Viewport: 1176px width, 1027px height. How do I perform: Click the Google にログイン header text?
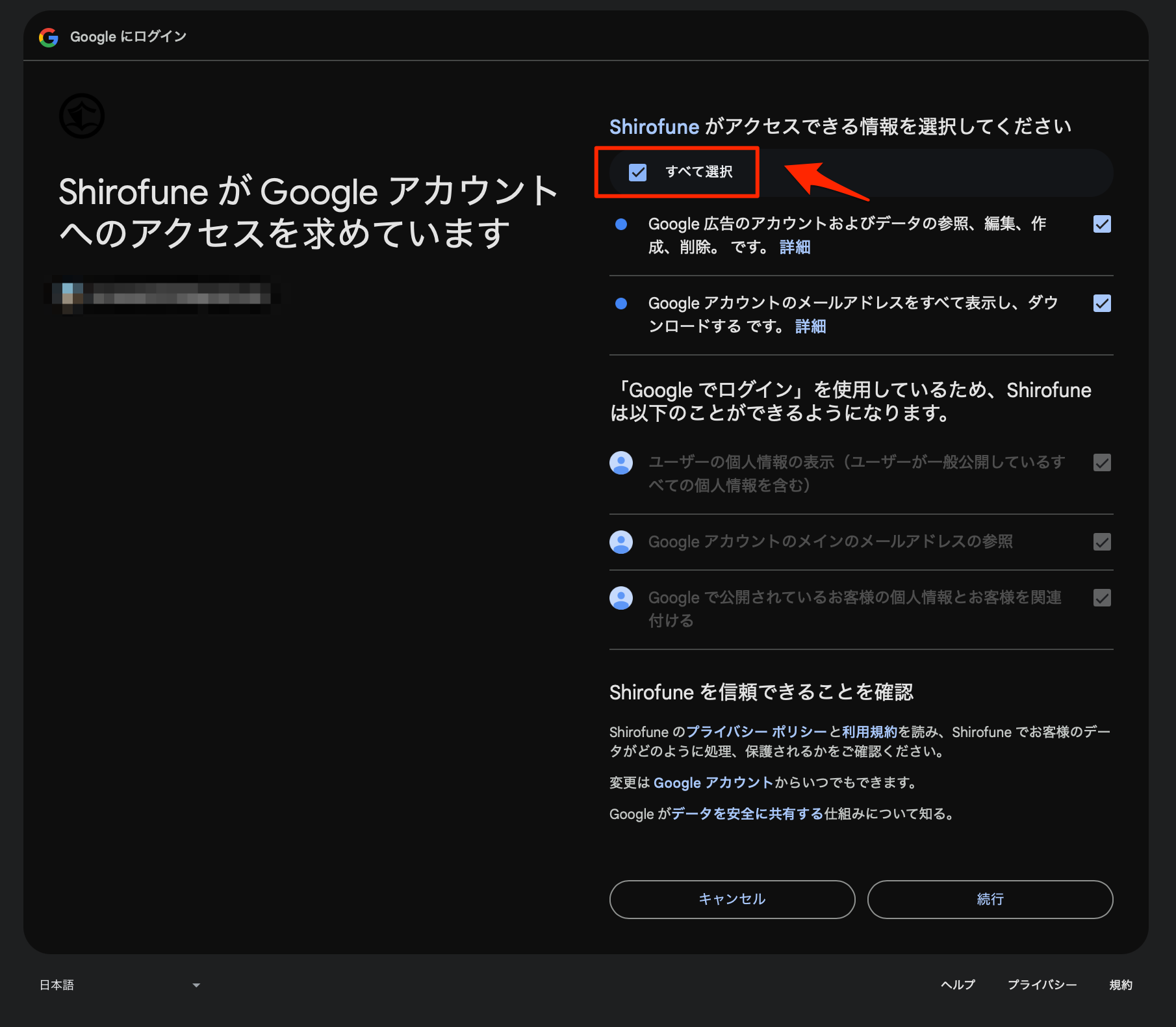[129, 37]
